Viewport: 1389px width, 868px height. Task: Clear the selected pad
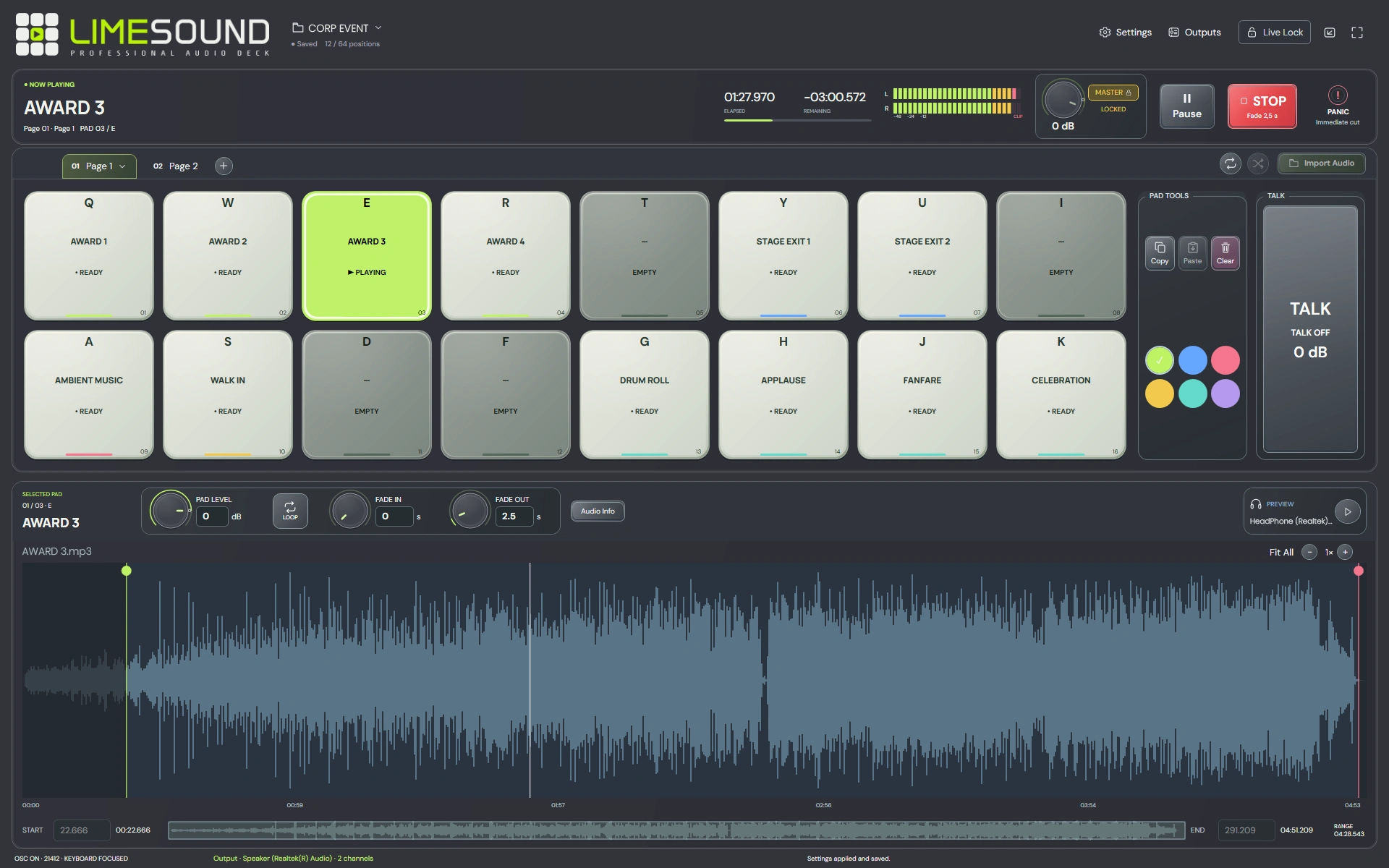point(1225,252)
